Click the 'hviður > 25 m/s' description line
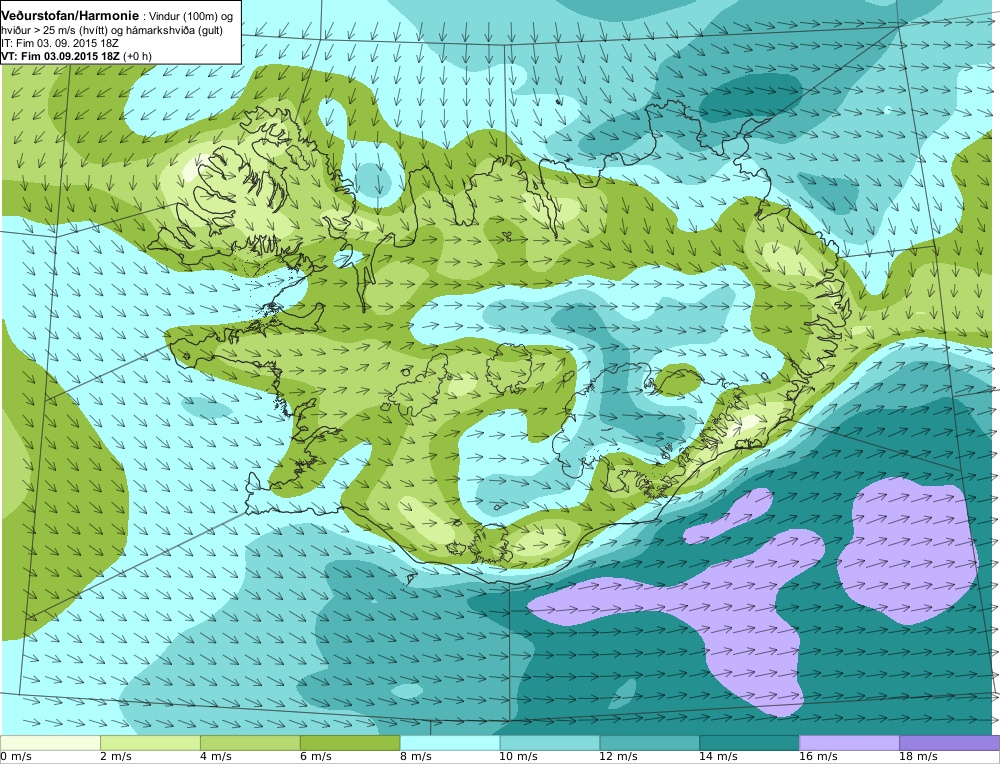The image size is (1000, 764). pos(112,30)
